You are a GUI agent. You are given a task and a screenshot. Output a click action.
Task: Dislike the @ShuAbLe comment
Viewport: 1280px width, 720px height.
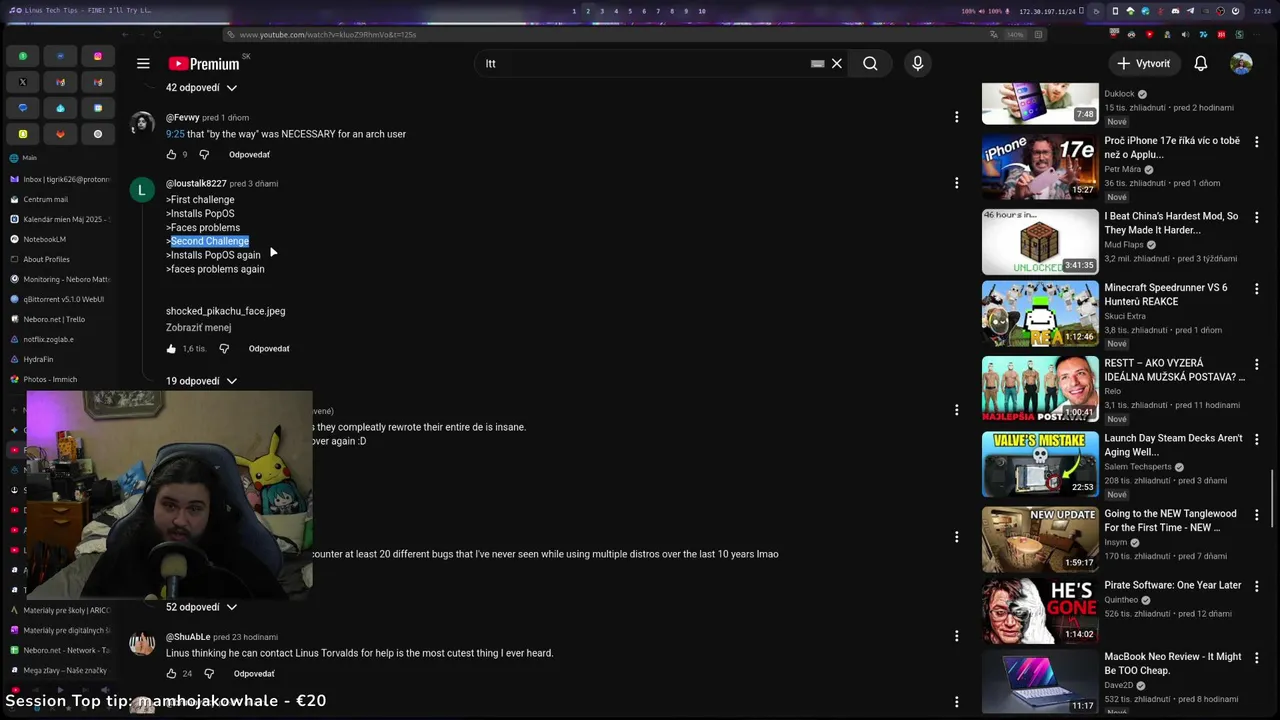(209, 674)
